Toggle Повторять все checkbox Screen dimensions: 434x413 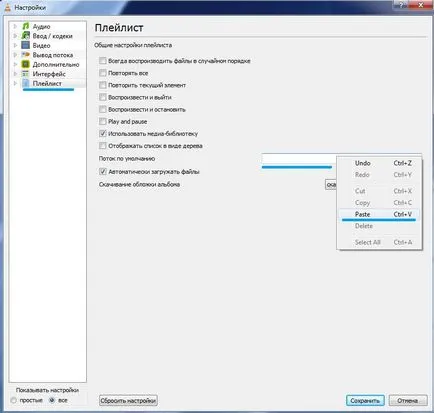[x=103, y=73]
